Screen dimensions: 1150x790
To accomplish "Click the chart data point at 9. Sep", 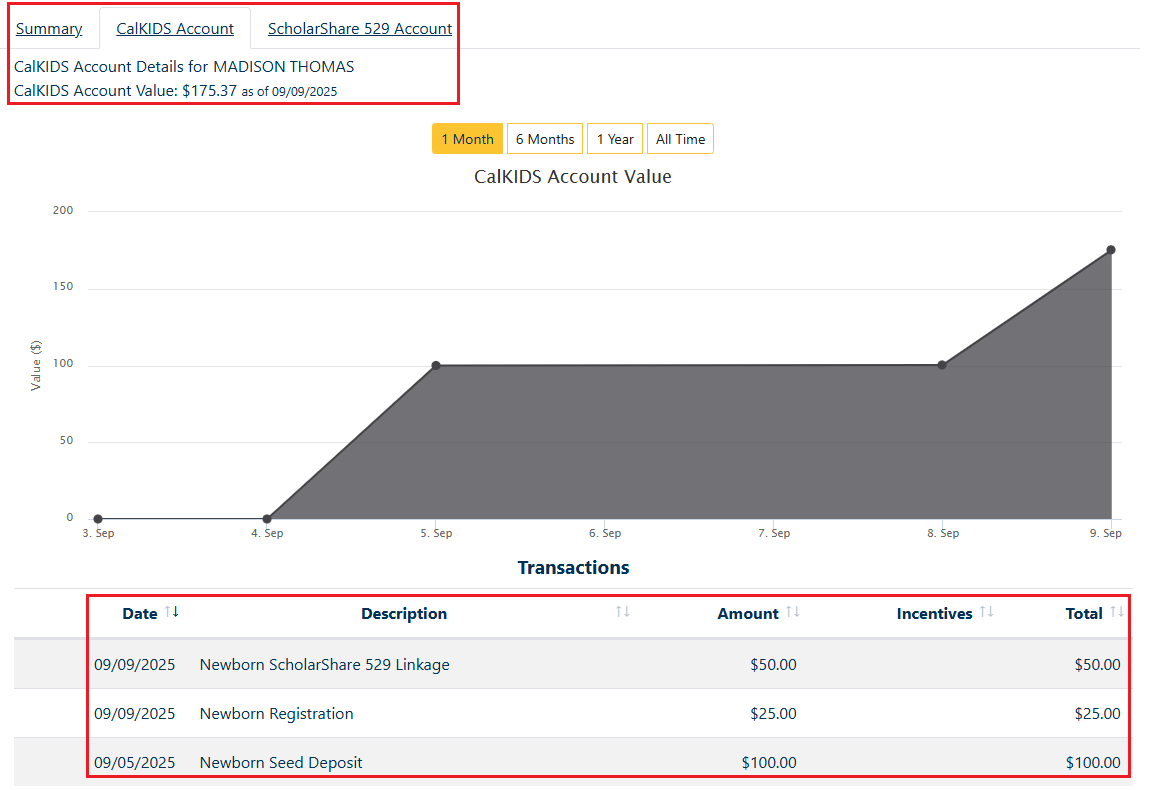I will [1110, 250].
